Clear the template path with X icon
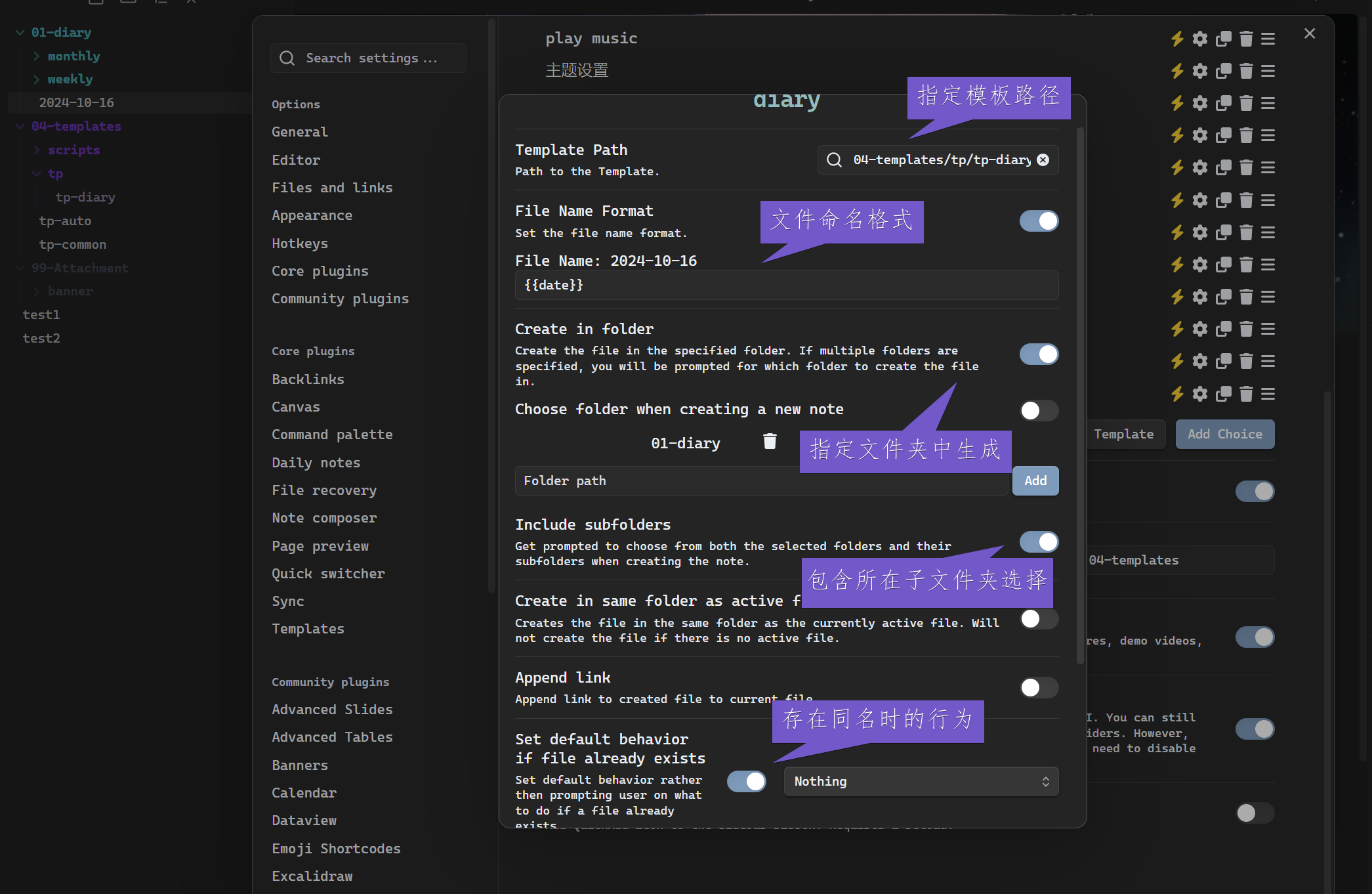The image size is (1372, 894). point(1043,160)
